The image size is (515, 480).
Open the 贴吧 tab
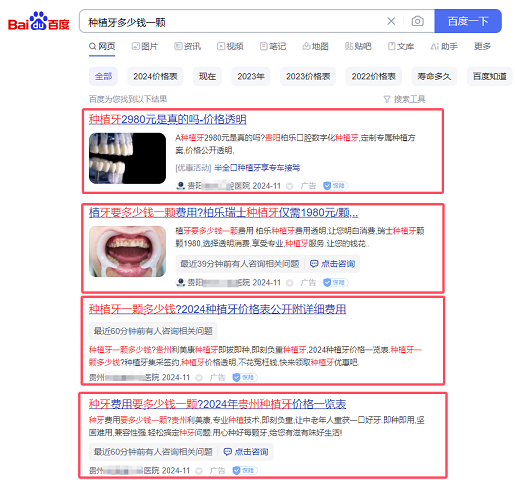pyautogui.click(x=358, y=46)
